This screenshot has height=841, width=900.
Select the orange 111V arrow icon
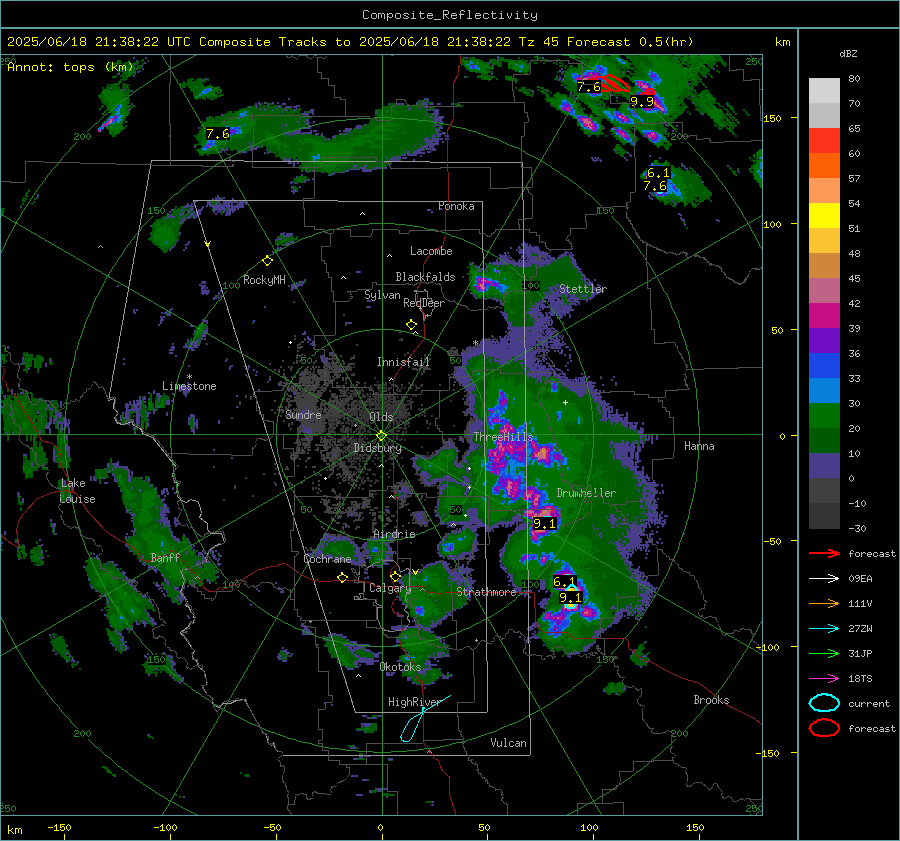pos(824,603)
